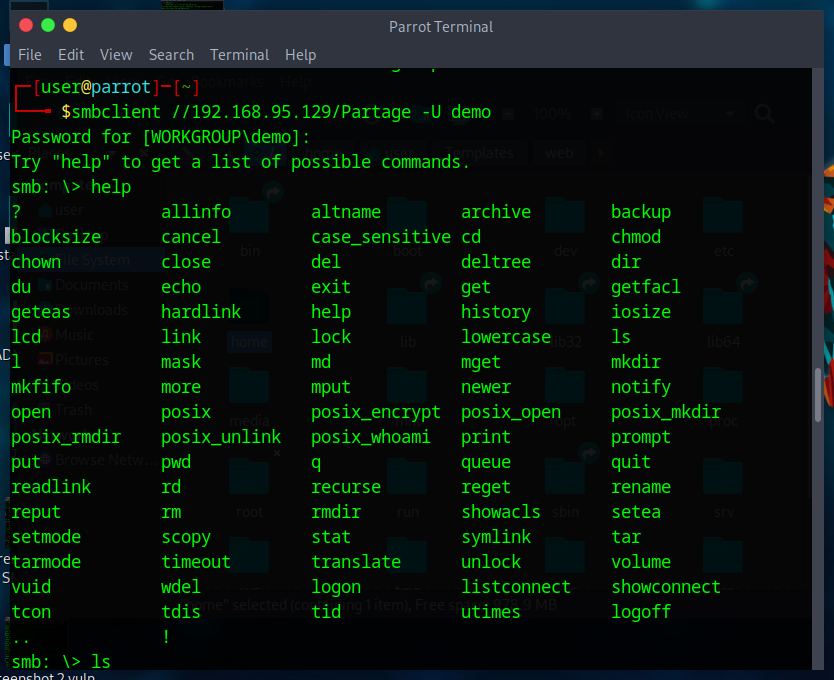
Task: Click the word 'recurse' in help output
Action: pyautogui.click(x=346, y=487)
